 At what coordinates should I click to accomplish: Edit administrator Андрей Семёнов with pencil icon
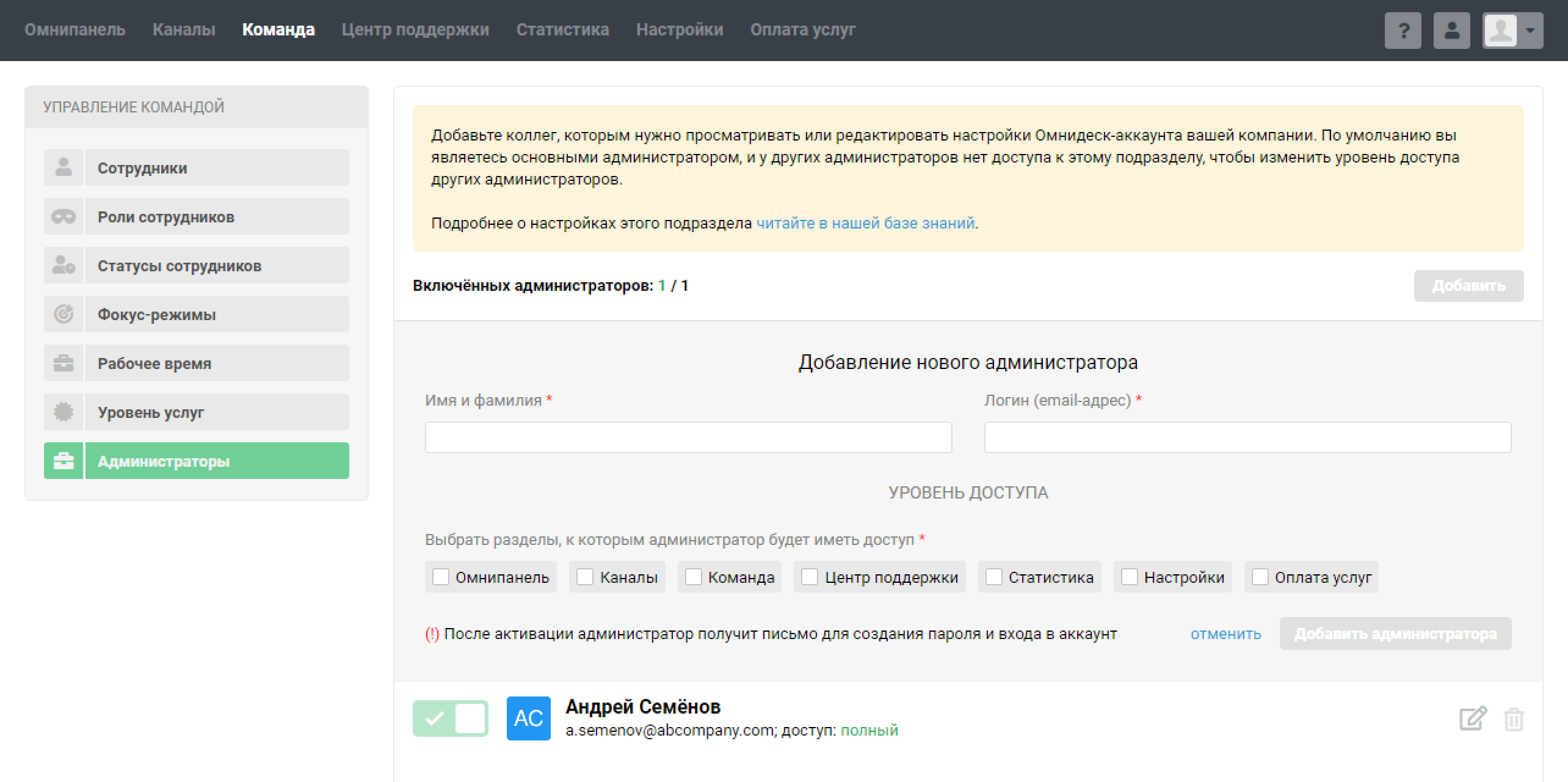1473,718
